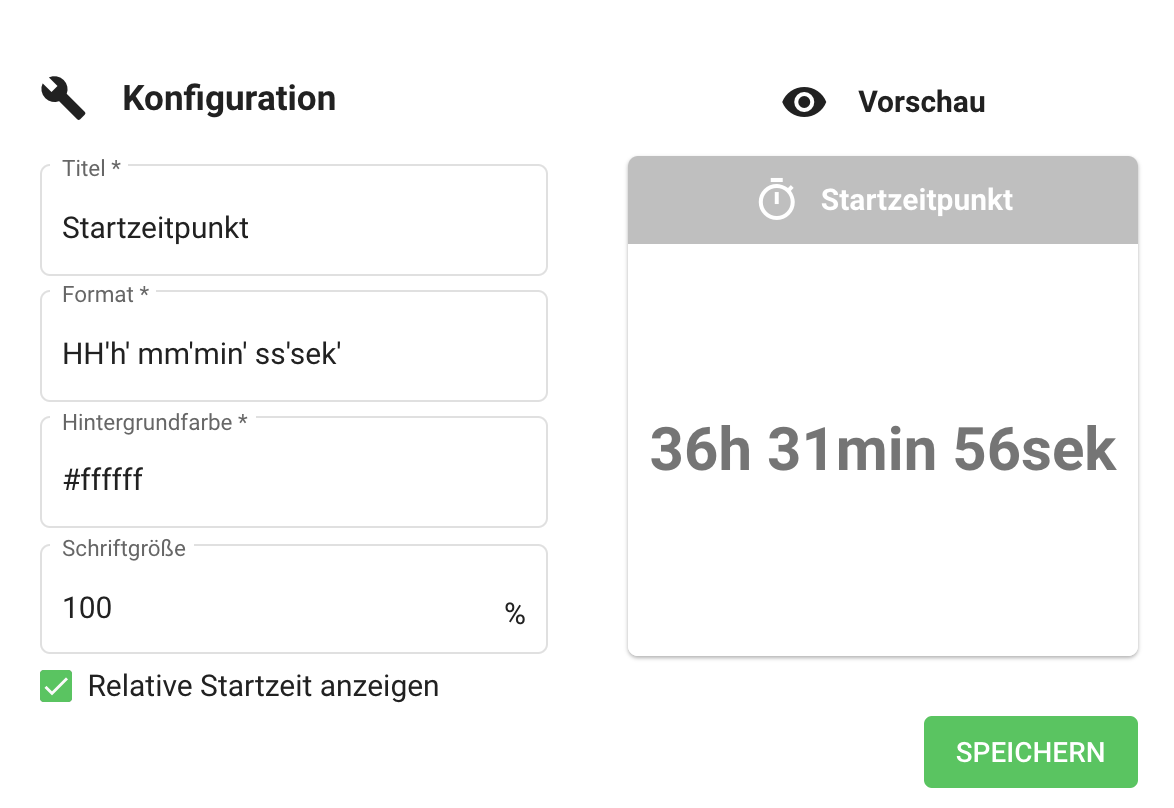Click the Vorschau heading text
The width and height of the screenshot is (1174, 808).
tap(921, 102)
